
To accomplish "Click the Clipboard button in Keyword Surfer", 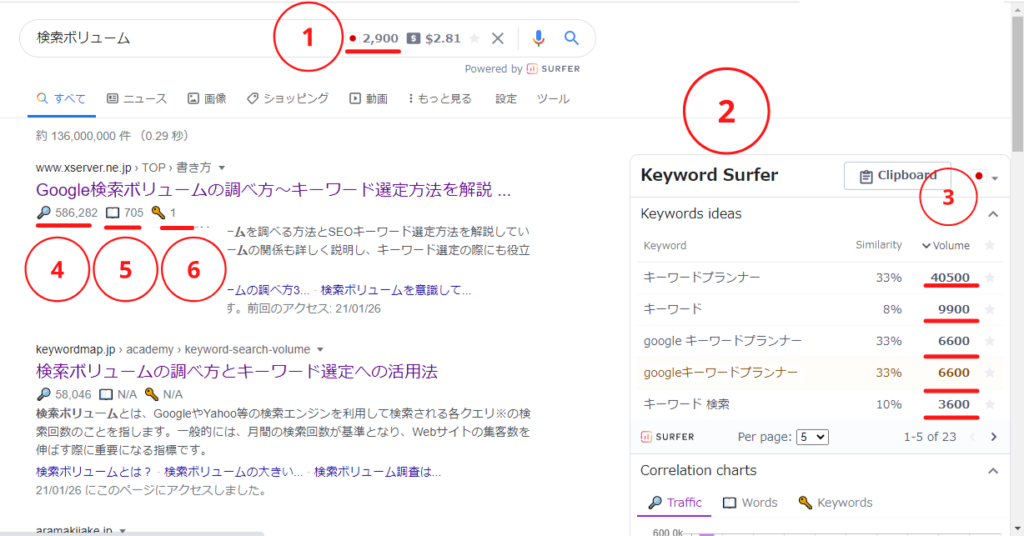I will (897, 176).
